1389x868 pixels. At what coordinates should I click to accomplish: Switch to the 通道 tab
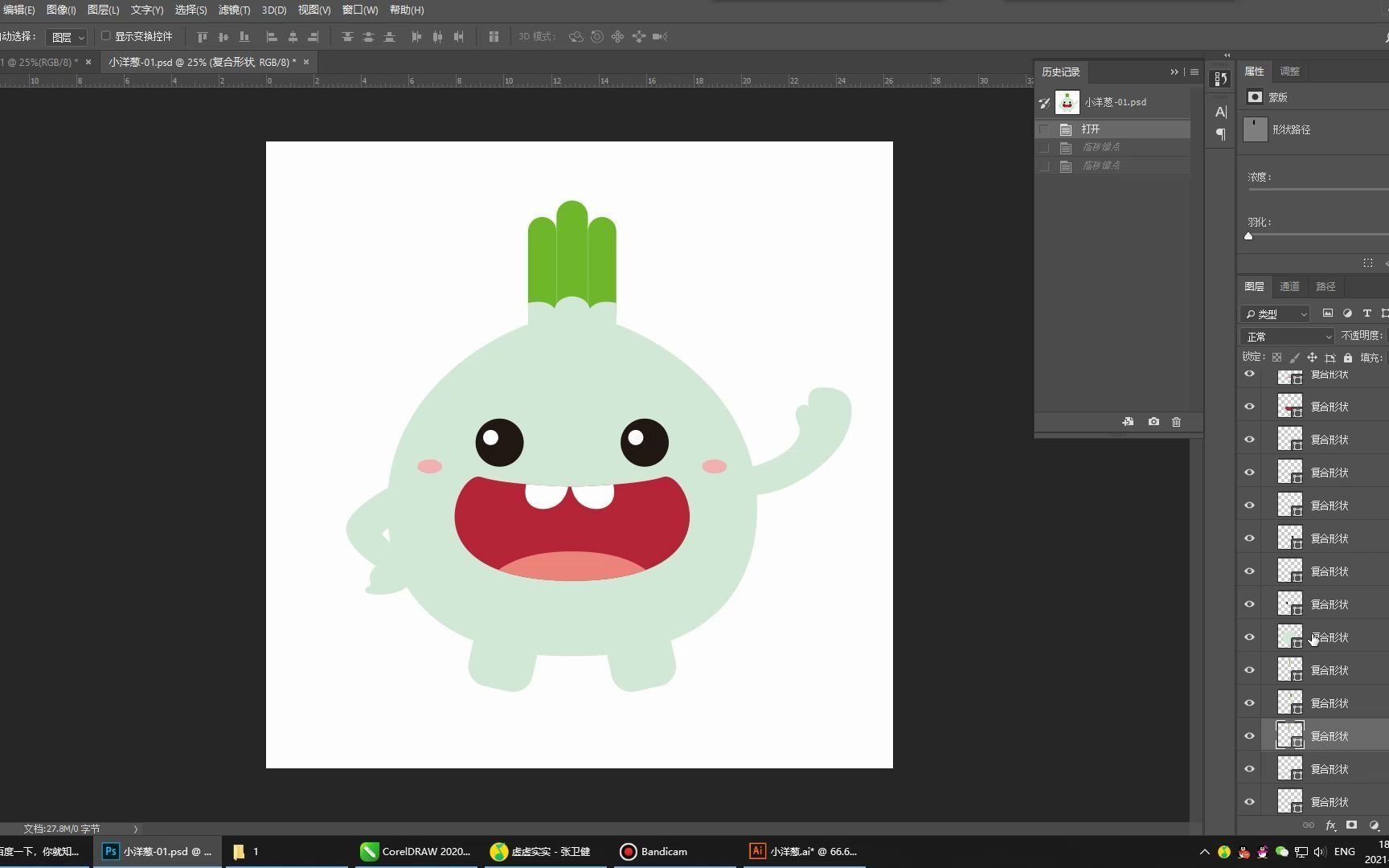(x=1289, y=287)
